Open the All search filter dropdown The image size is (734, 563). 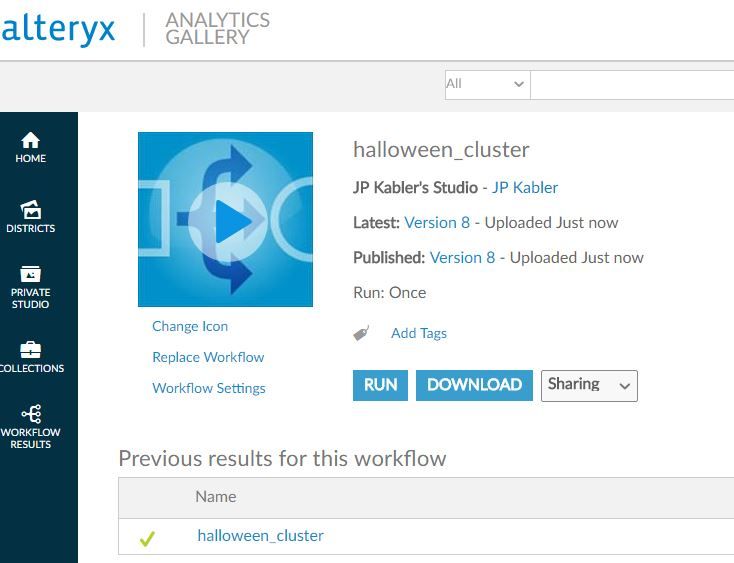(x=487, y=85)
